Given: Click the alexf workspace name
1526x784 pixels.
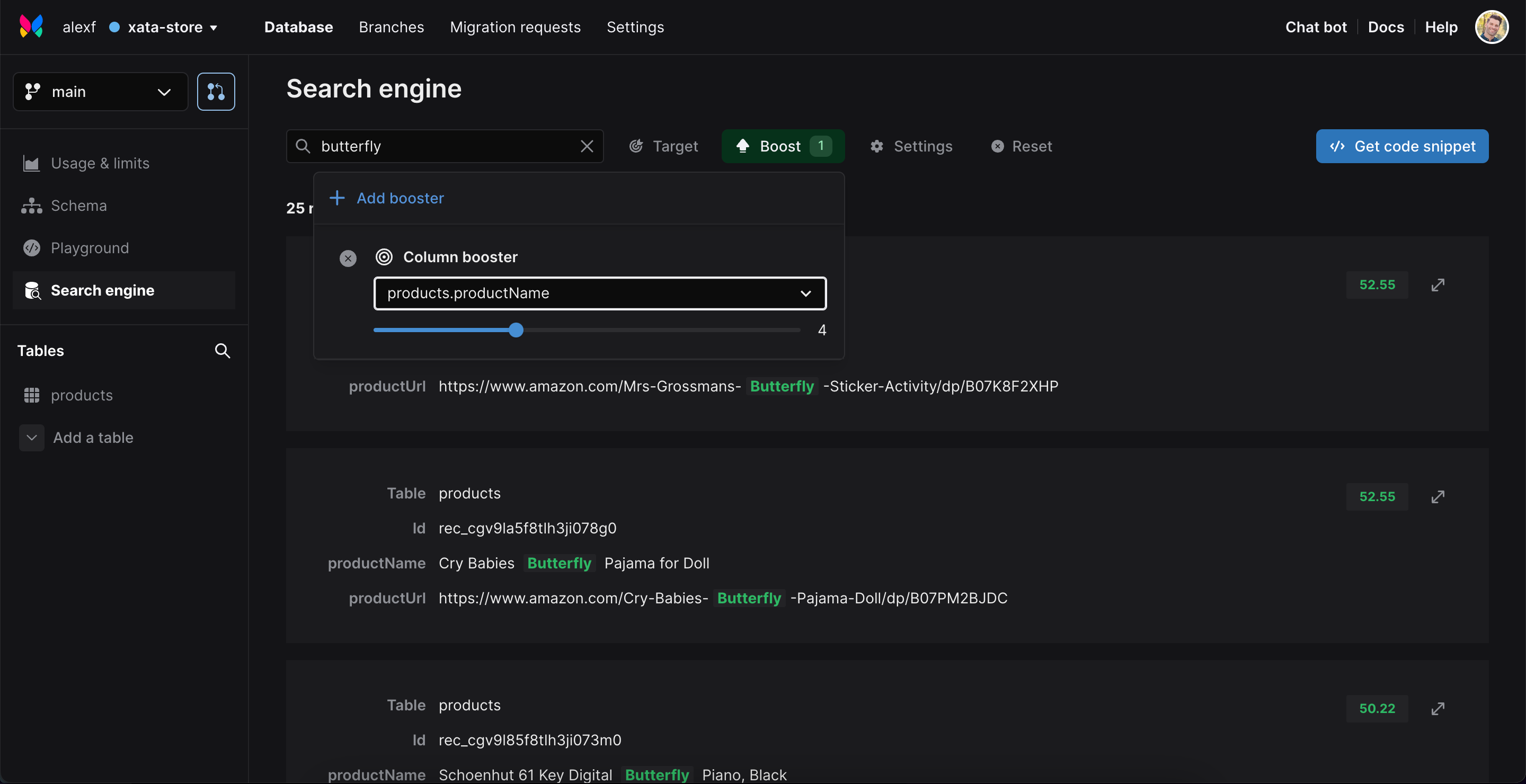Looking at the screenshot, I should tap(79, 27).
